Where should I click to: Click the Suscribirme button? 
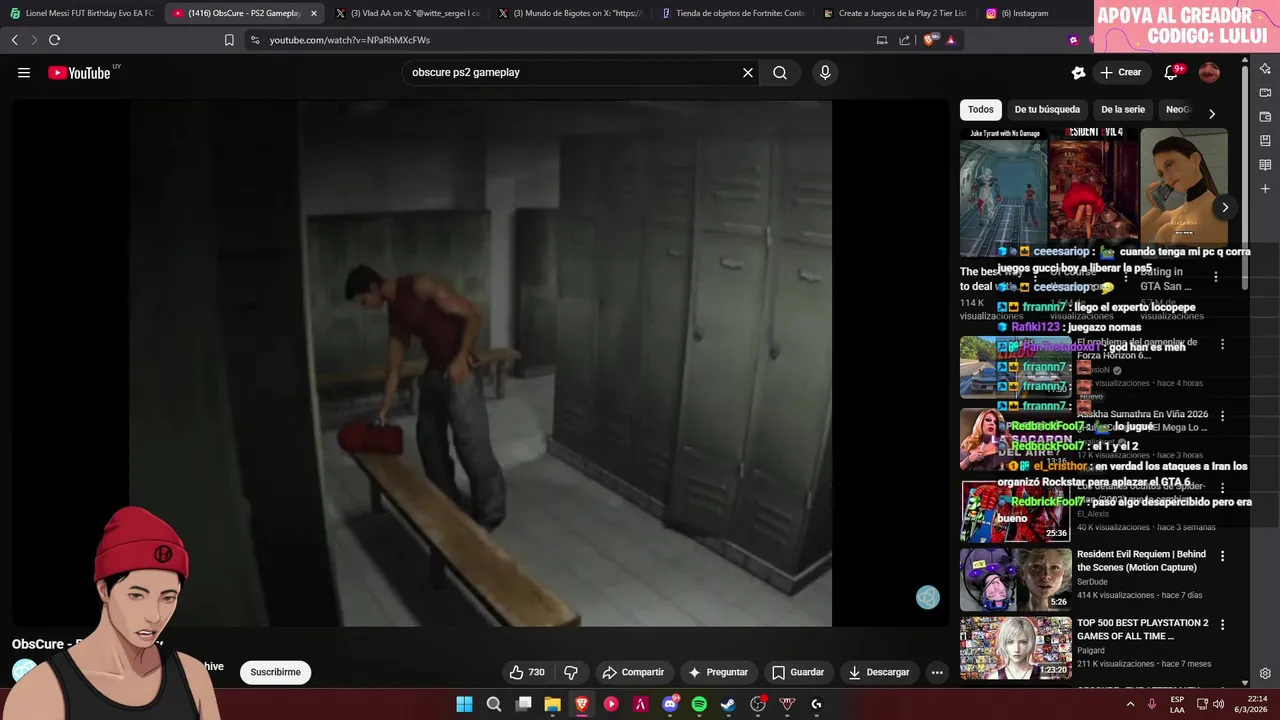[275, 672]
